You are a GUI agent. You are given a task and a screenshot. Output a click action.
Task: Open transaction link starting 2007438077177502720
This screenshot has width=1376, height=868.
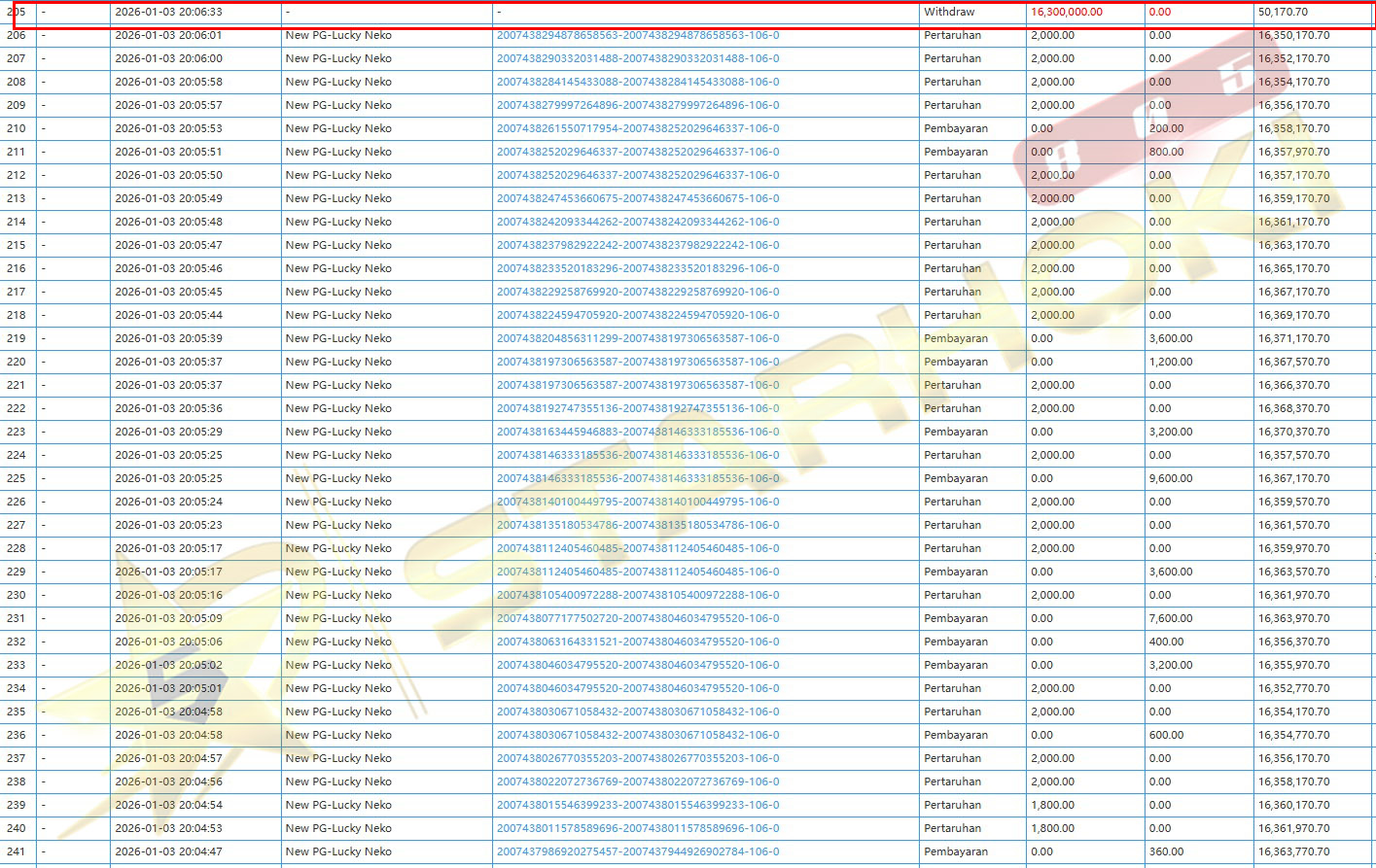tap(637, 618)
